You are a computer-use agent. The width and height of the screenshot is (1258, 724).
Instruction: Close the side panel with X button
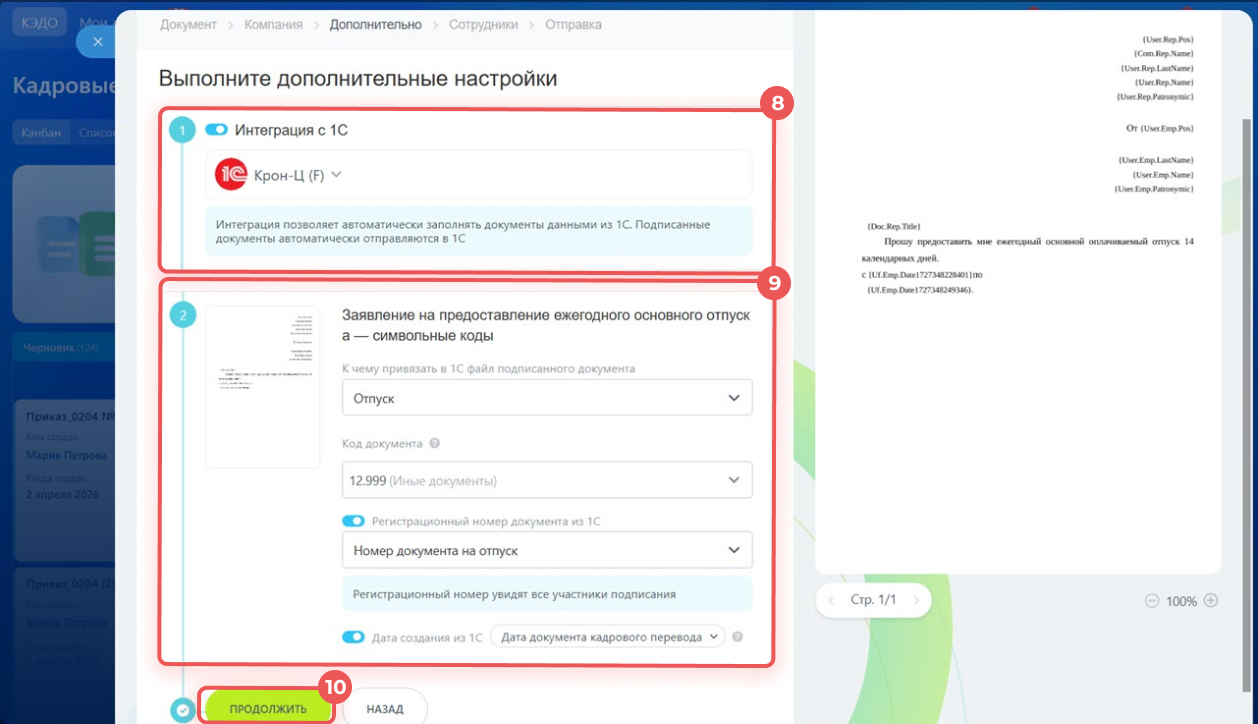(97, 41)
